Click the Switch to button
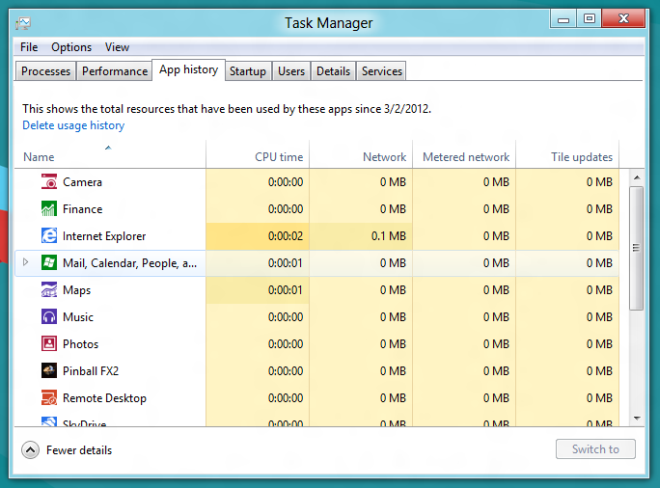 [596, 449]
